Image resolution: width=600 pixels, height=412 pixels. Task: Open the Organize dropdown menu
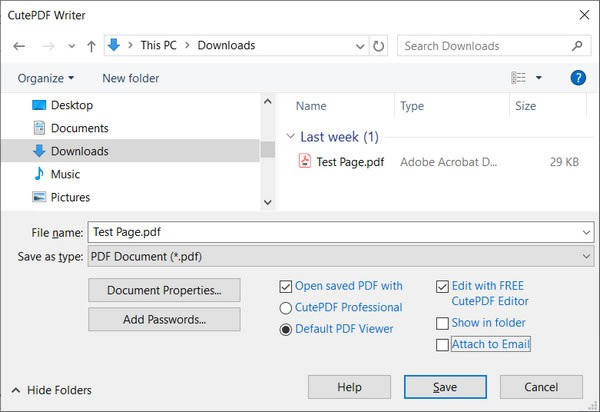pyautogui.click(x=45, y=78)
